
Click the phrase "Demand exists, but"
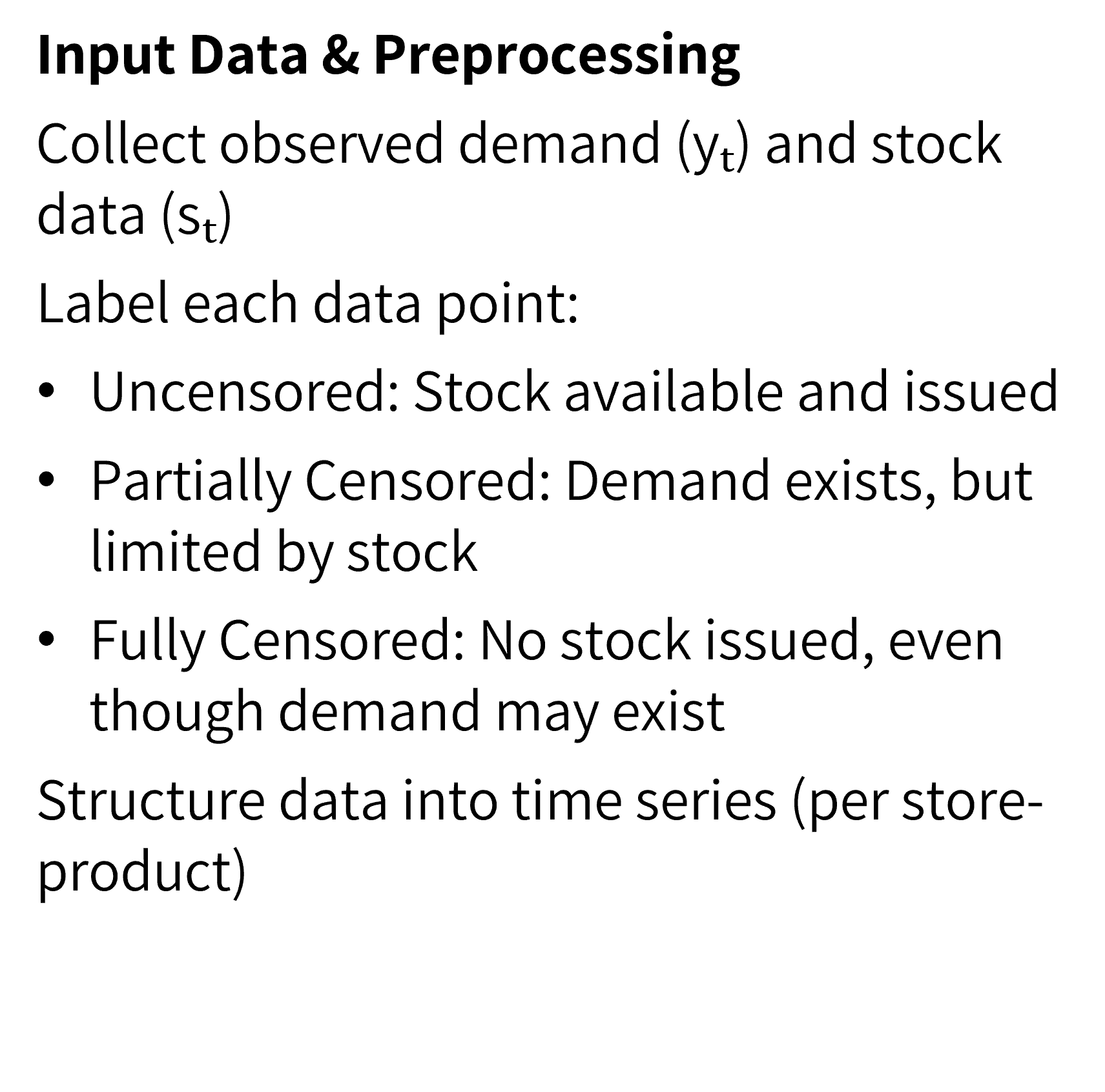pyautogui.click(x=798, y=480)
